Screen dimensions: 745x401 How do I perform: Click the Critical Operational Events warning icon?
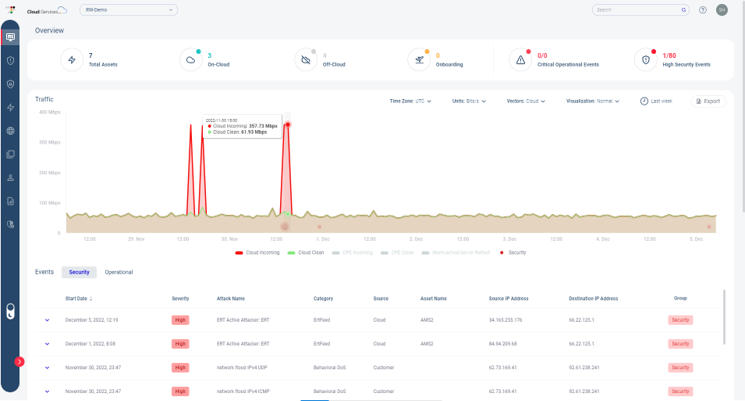[520, 60]
